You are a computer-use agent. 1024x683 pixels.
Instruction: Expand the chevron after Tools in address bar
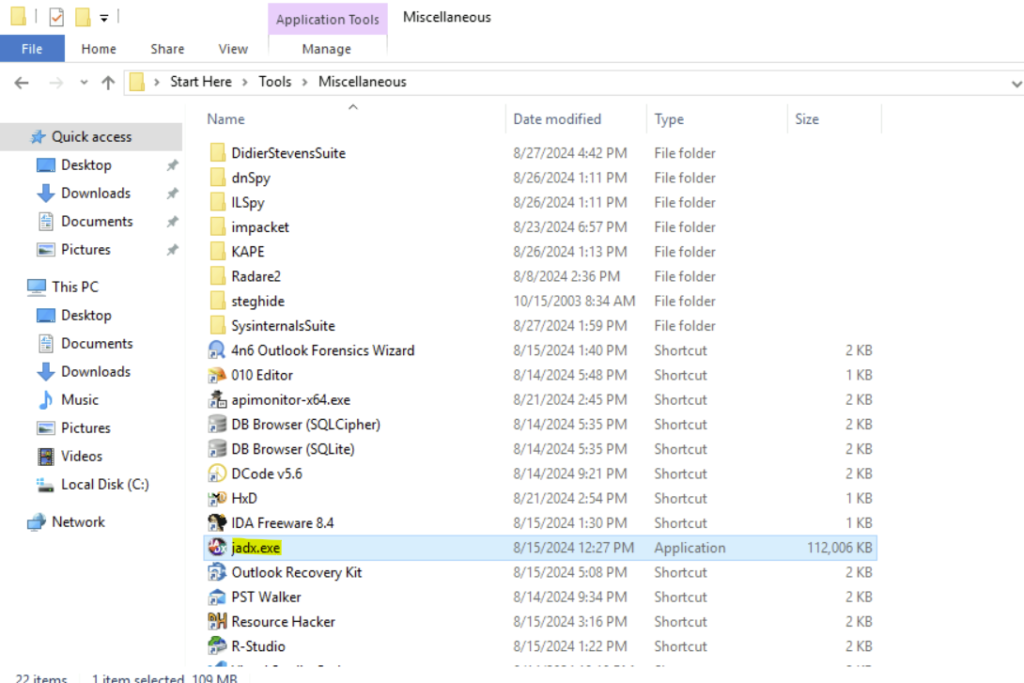304,82
